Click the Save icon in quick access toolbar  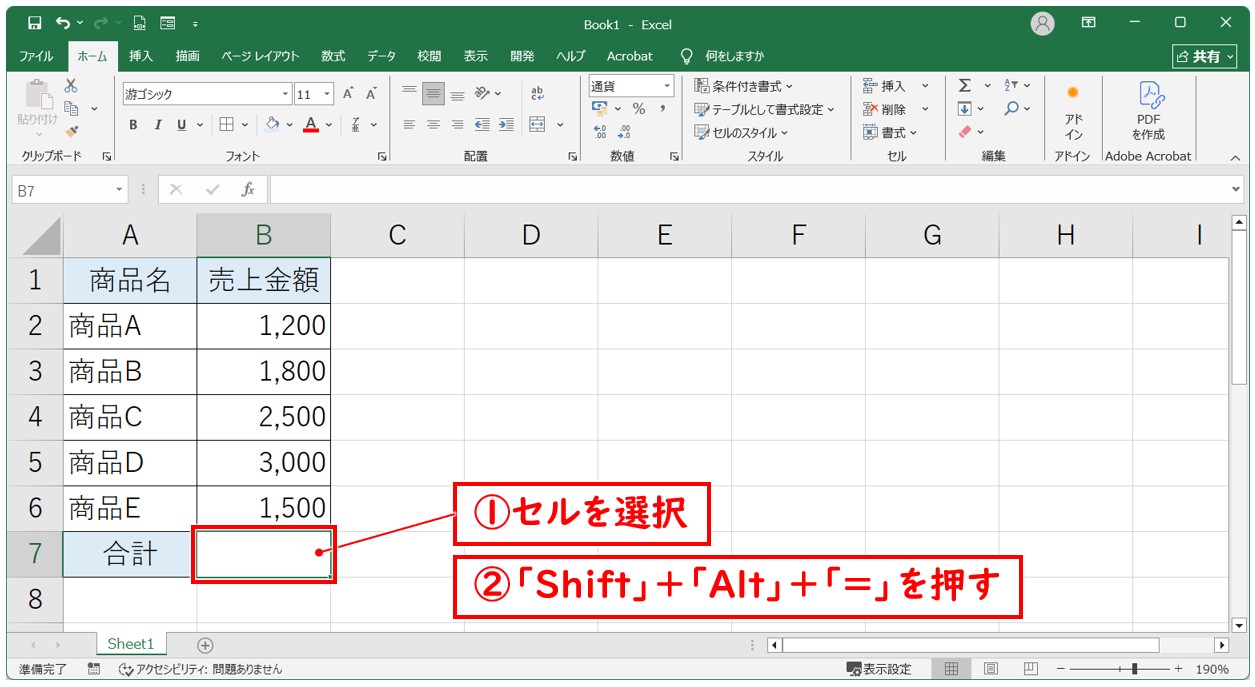coord(35,23)
